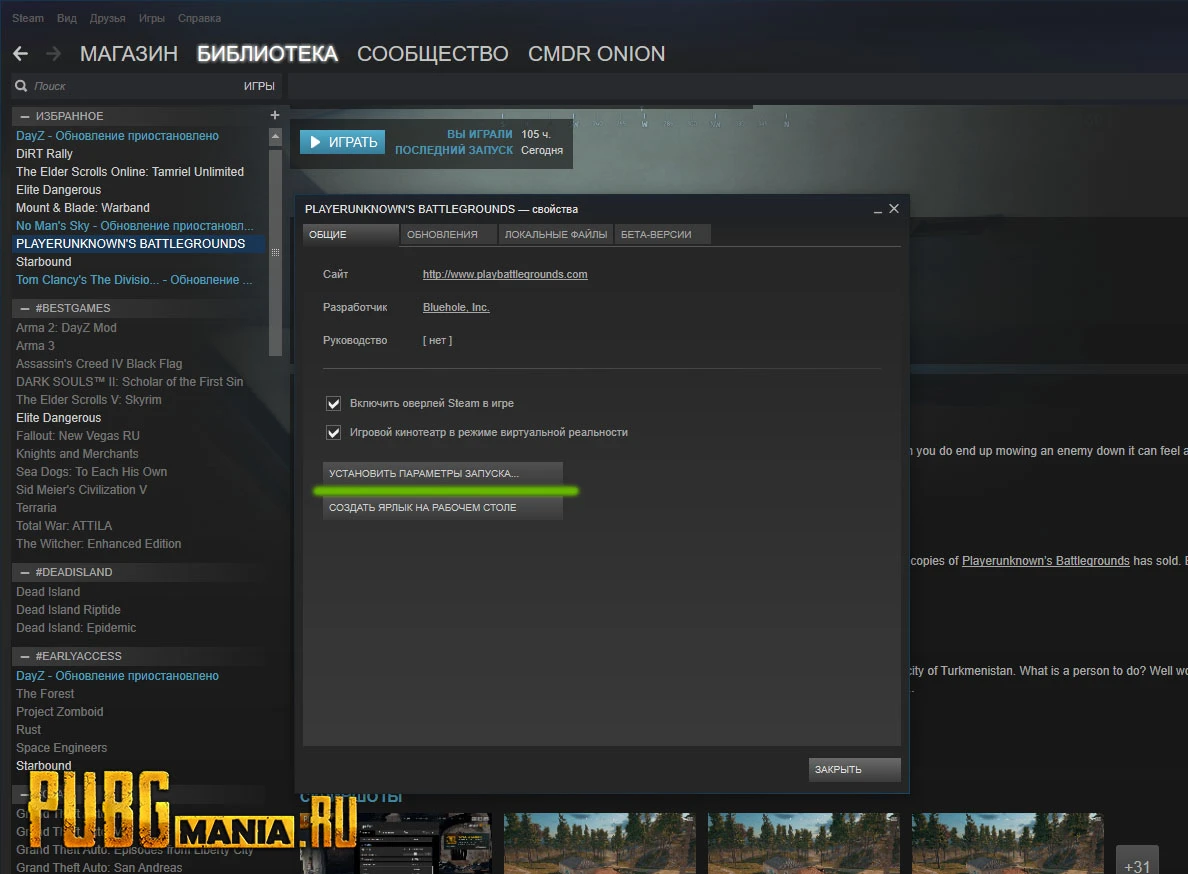Viewport: 1188px width, 874px height.
Task: Open the playbattlegrounds.com website link
Action: coord(505,273)
